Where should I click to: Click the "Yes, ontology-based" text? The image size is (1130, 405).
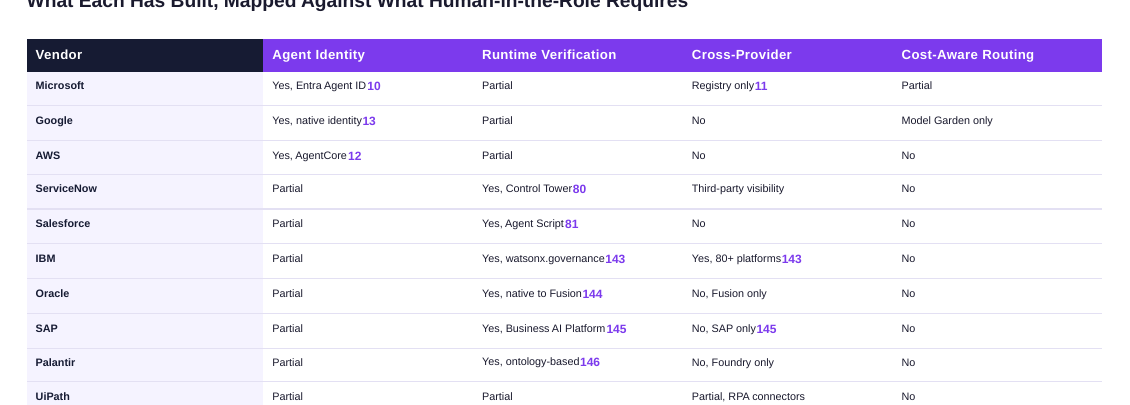pos(530,361)
